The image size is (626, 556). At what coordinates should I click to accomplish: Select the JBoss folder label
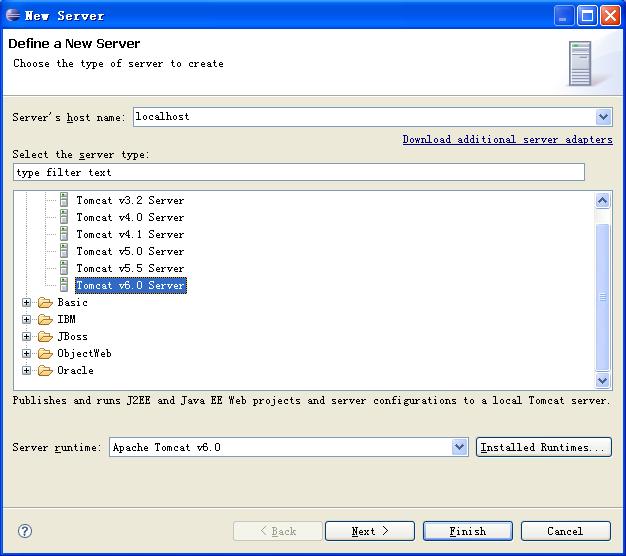(72, 336)
